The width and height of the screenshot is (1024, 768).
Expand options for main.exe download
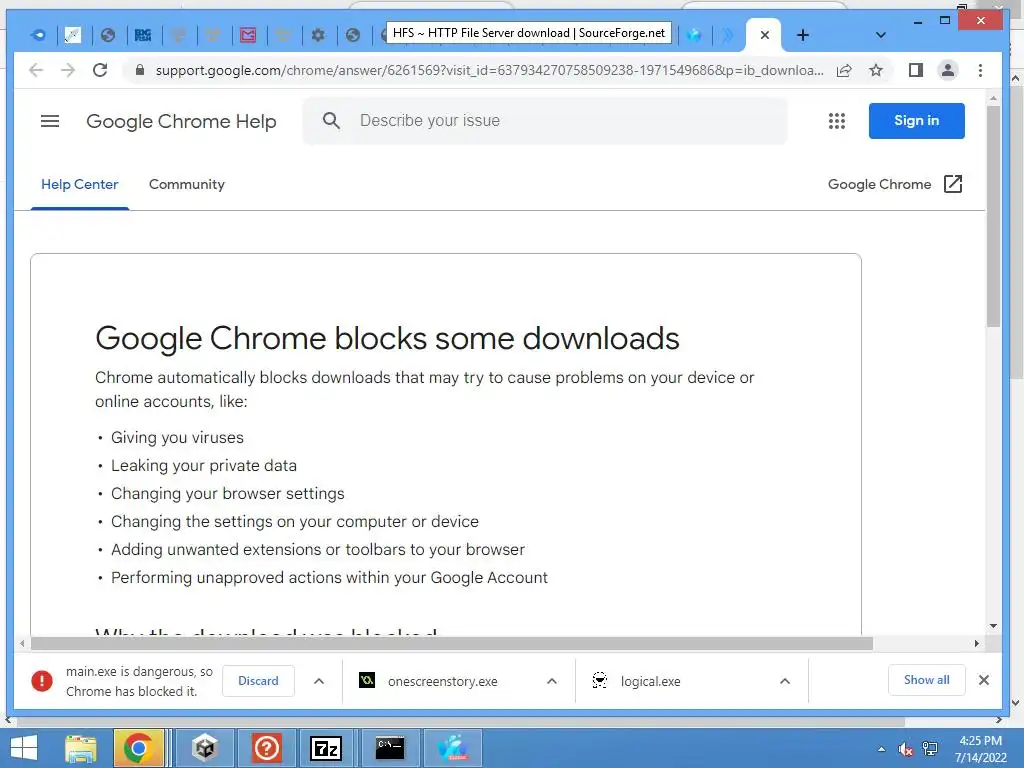click(x=319, y=680)
